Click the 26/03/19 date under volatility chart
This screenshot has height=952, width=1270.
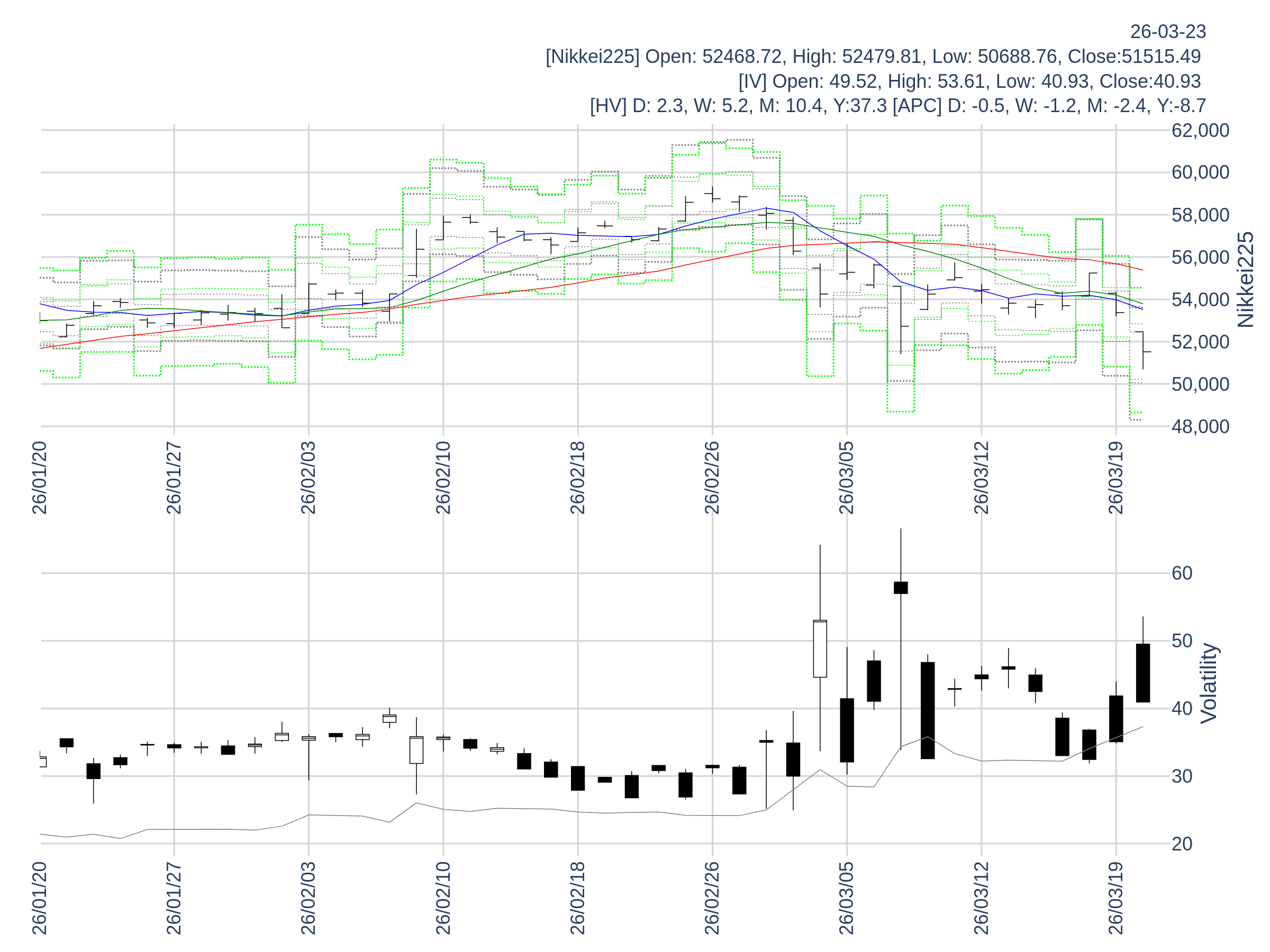coord(1115,898)
